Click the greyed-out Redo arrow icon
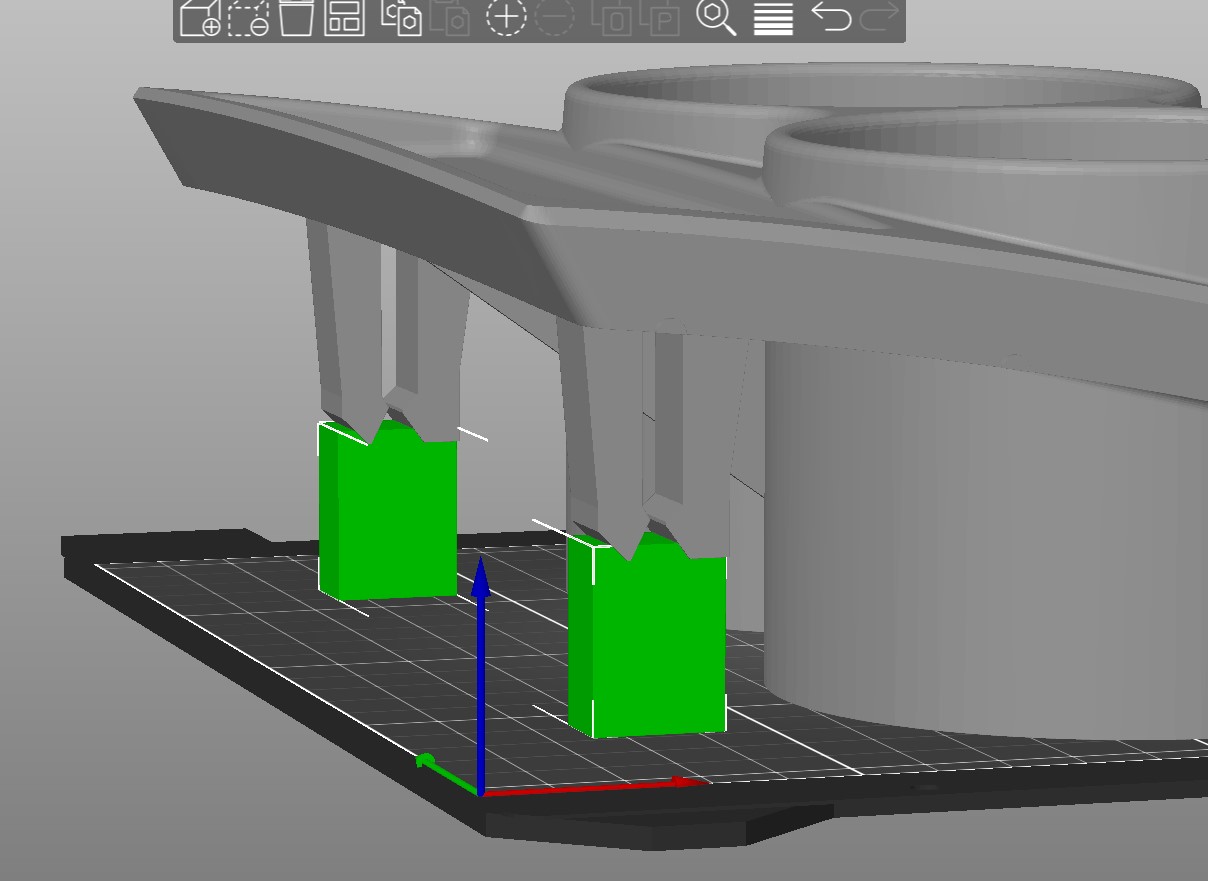The width and height of the screenshot is (1208, 881). (879, 17)
